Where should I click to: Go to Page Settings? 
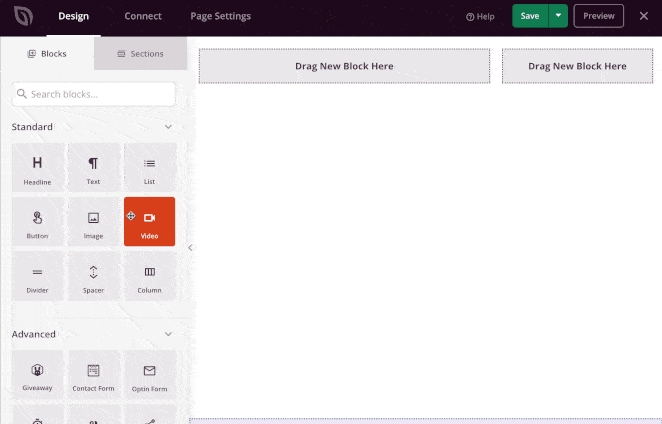221,16
